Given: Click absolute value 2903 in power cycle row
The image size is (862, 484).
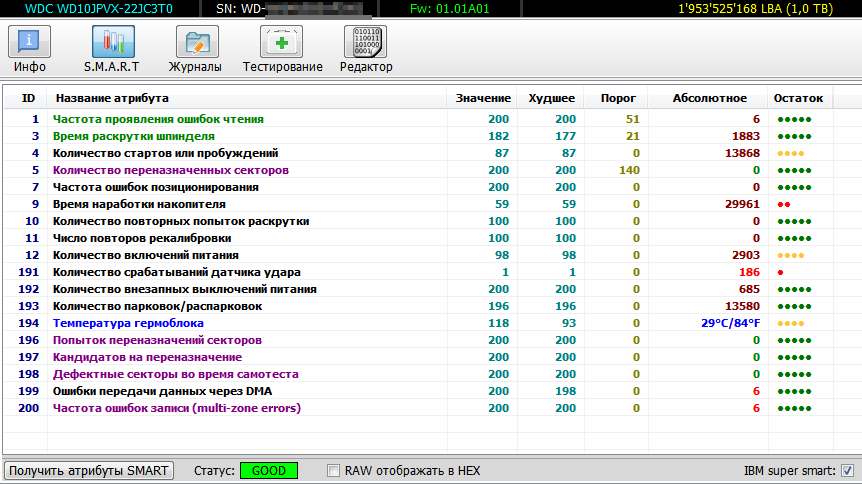Looking at the screenshot, I should point(745,256).
